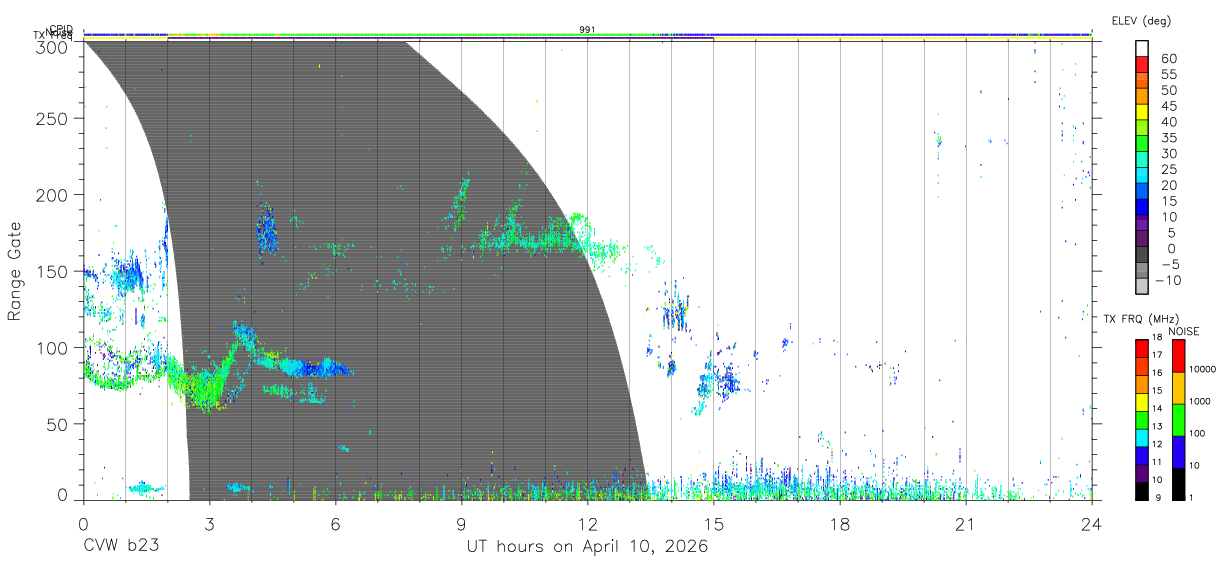
Task: Click the '200' tick label on the Range Gate axis
Action: [54, 194]
